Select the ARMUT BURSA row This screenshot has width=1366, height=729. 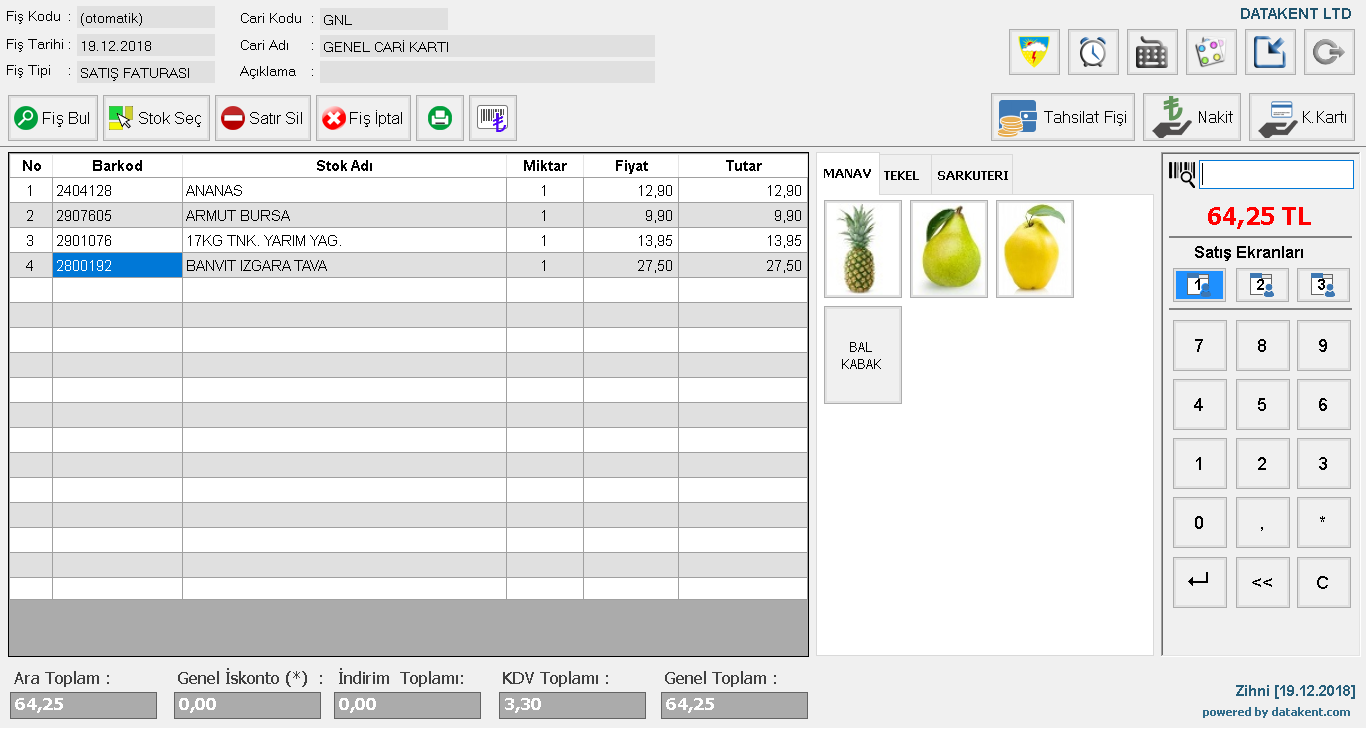tap(408, 215)
